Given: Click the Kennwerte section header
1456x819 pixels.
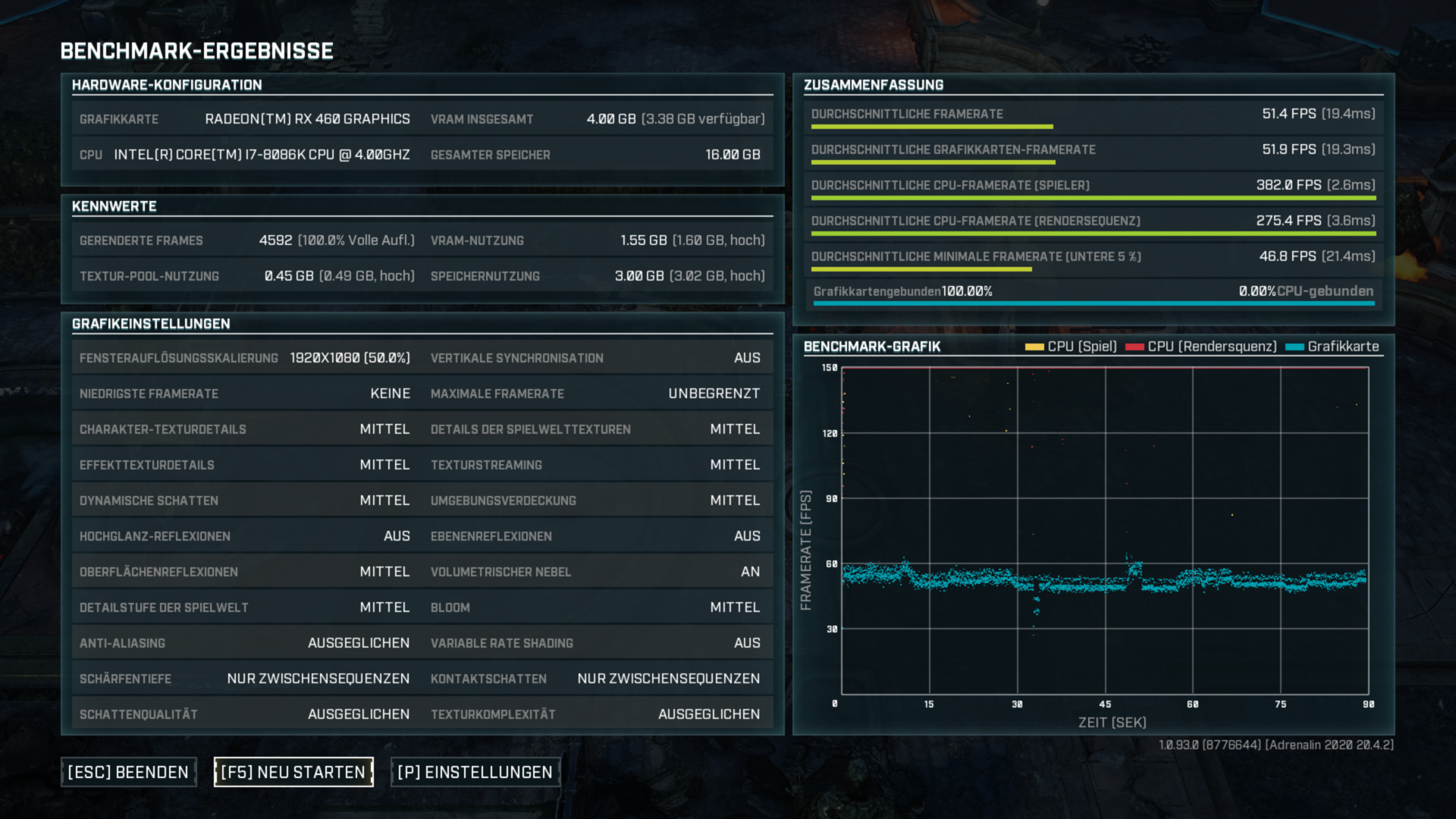Looking at the screenshot, I should 115,206.
